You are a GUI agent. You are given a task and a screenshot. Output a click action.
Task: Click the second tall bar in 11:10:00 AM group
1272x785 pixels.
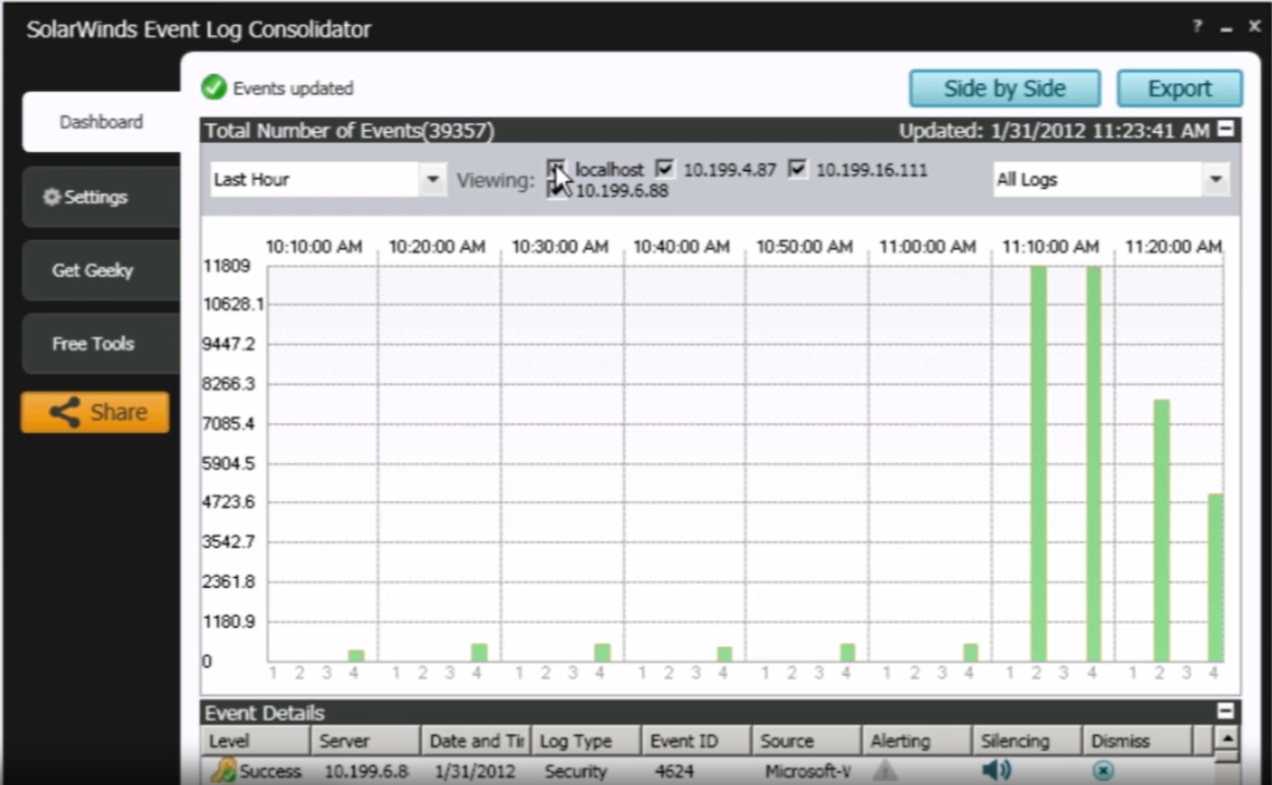[1093, 464]
